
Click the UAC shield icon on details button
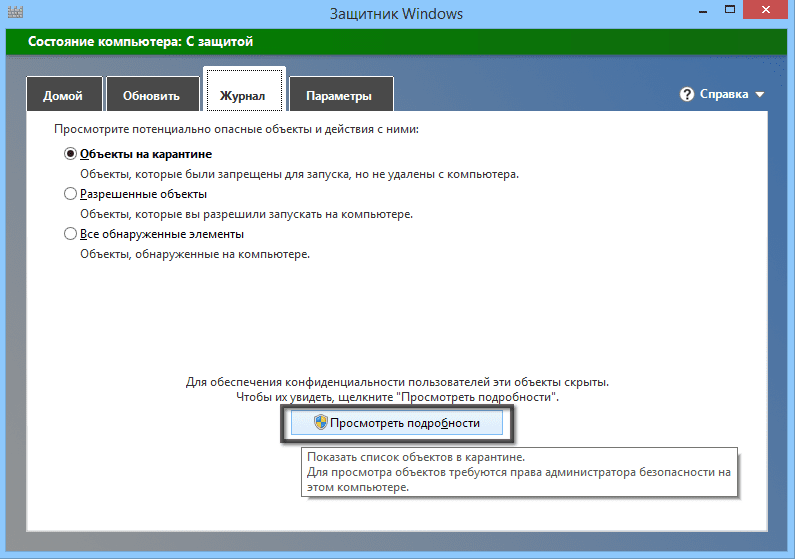tap(320, 422)
